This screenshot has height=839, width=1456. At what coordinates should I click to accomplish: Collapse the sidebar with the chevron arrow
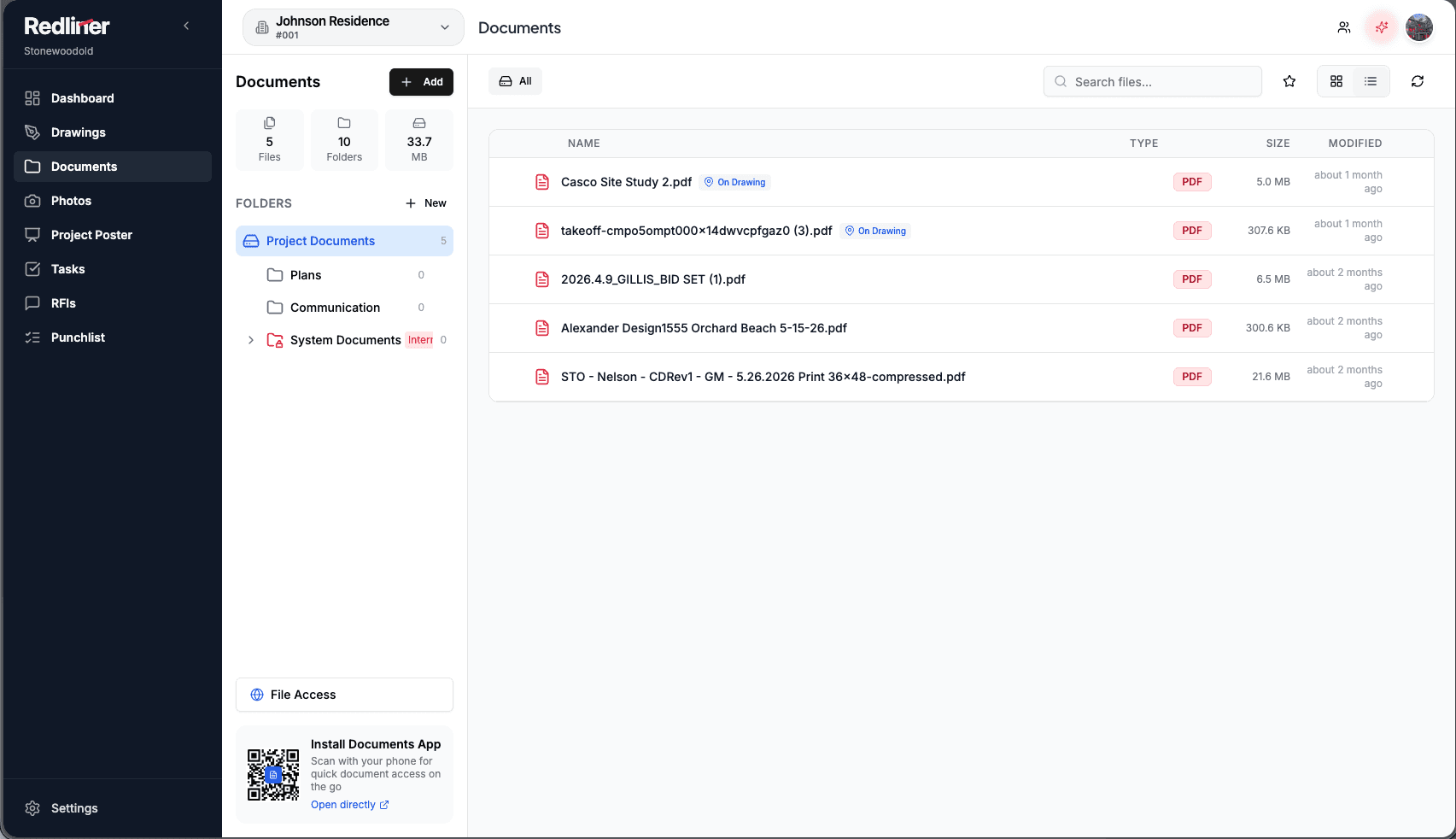186,26
